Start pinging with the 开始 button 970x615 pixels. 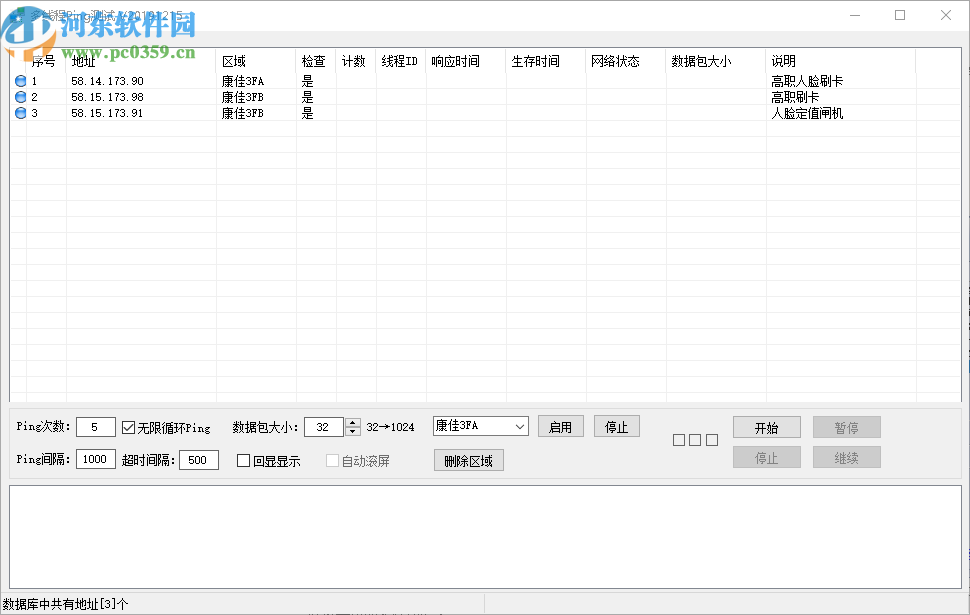[x=766, y=427]
